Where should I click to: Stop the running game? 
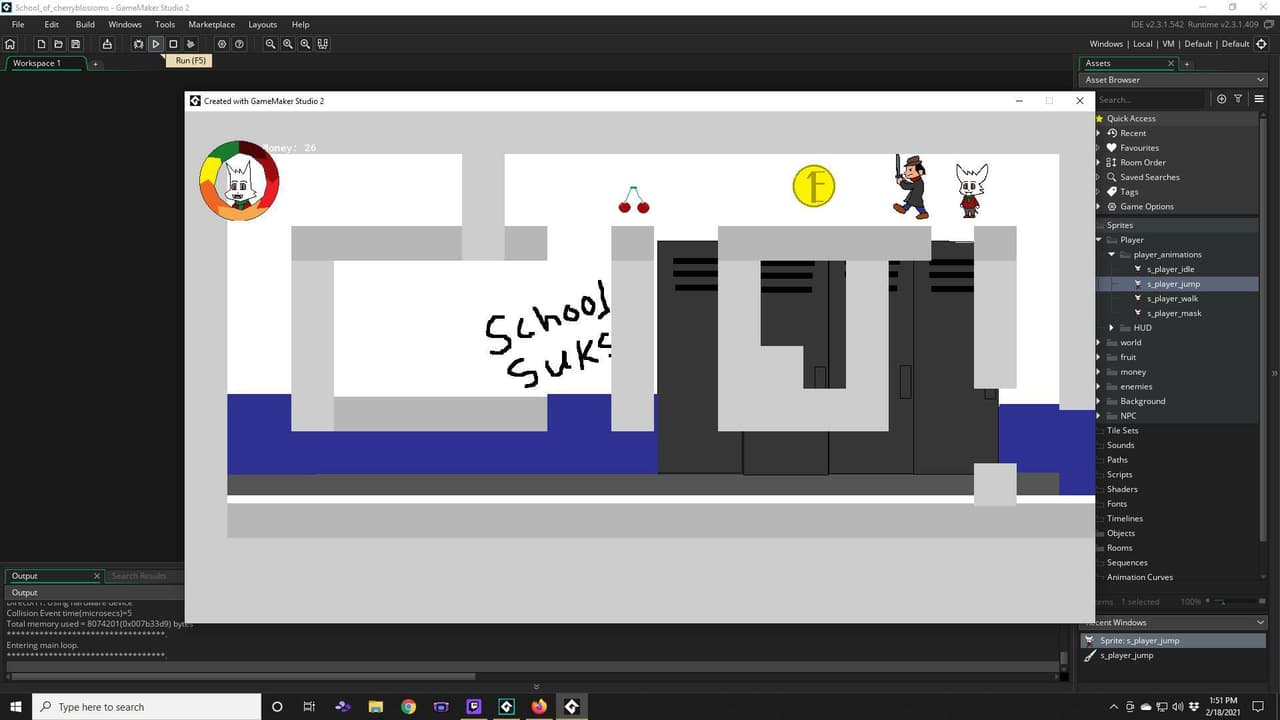pyautogui.click(x=173, y=44)
